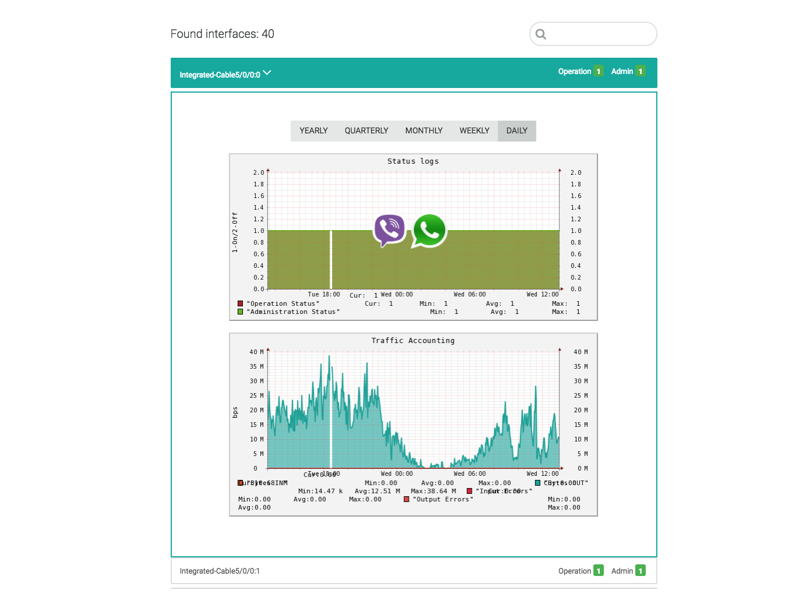
Task: Click the "Traffic Accounting" chart title
Action: tap(413, 340)
